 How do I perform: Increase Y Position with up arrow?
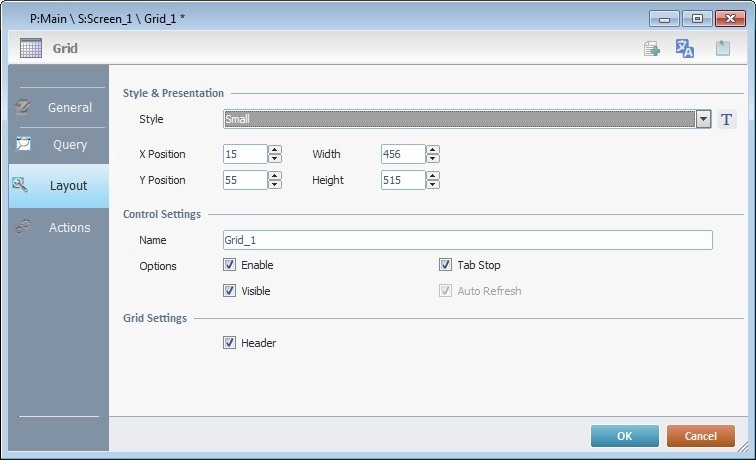(x=275, y=176)
